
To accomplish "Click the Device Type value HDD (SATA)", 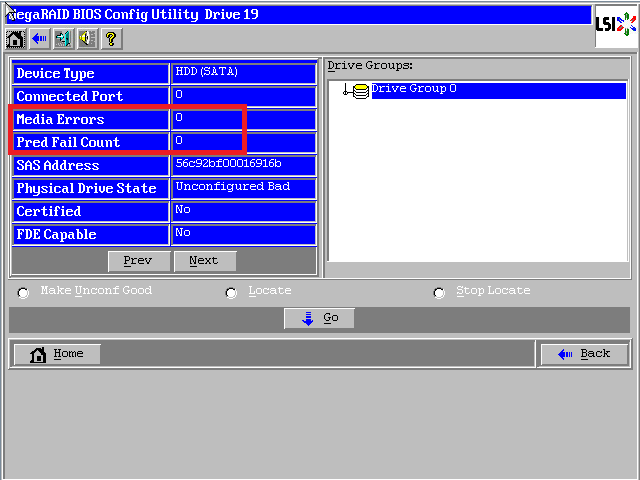I will pos(244,73).
